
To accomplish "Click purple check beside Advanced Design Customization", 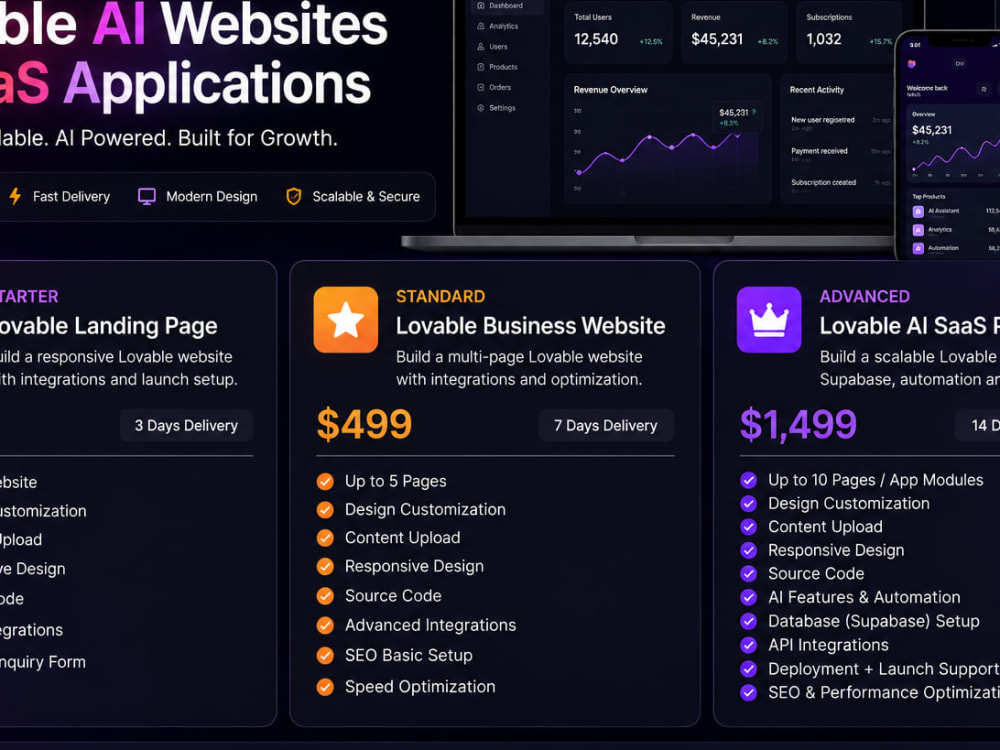I will click(x=749, y=504).
